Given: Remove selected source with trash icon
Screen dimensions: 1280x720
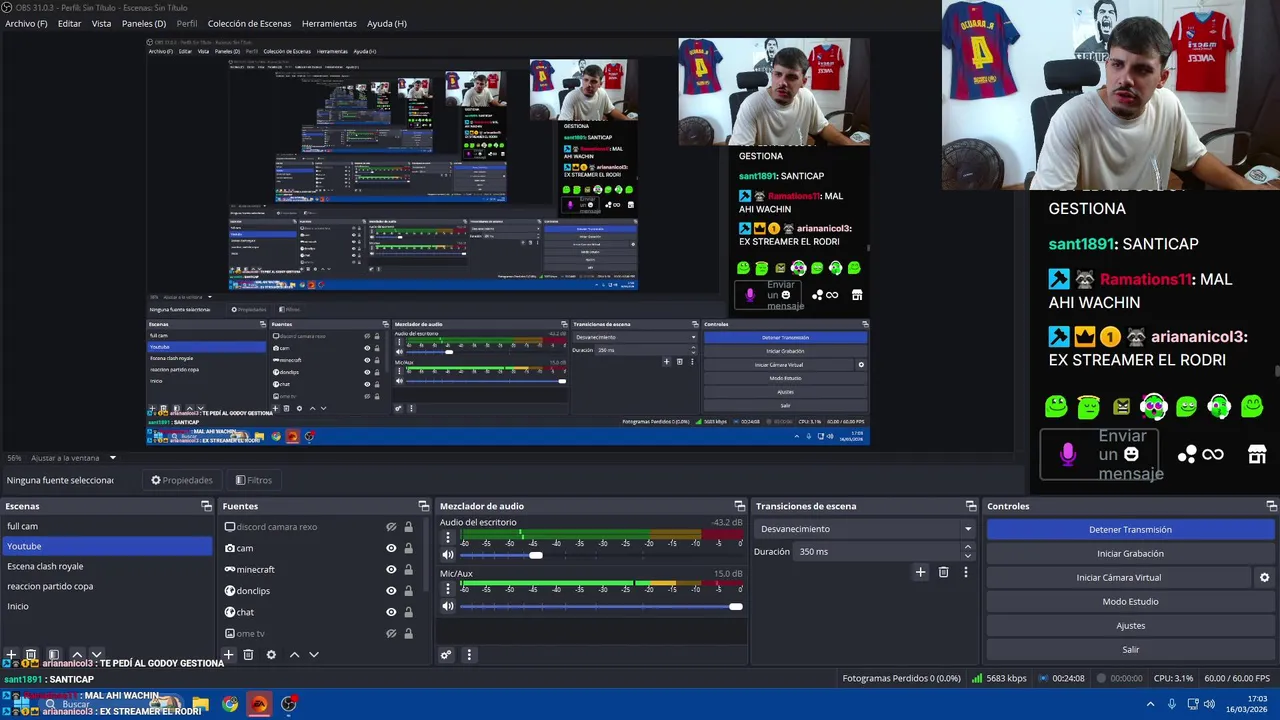Looking at the screenshot, I should 248,655.
